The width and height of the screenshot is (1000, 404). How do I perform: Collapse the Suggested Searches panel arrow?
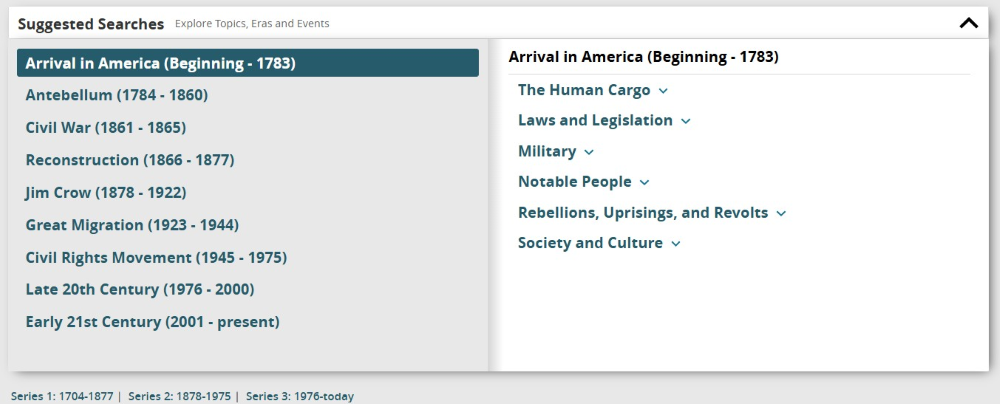968,23
